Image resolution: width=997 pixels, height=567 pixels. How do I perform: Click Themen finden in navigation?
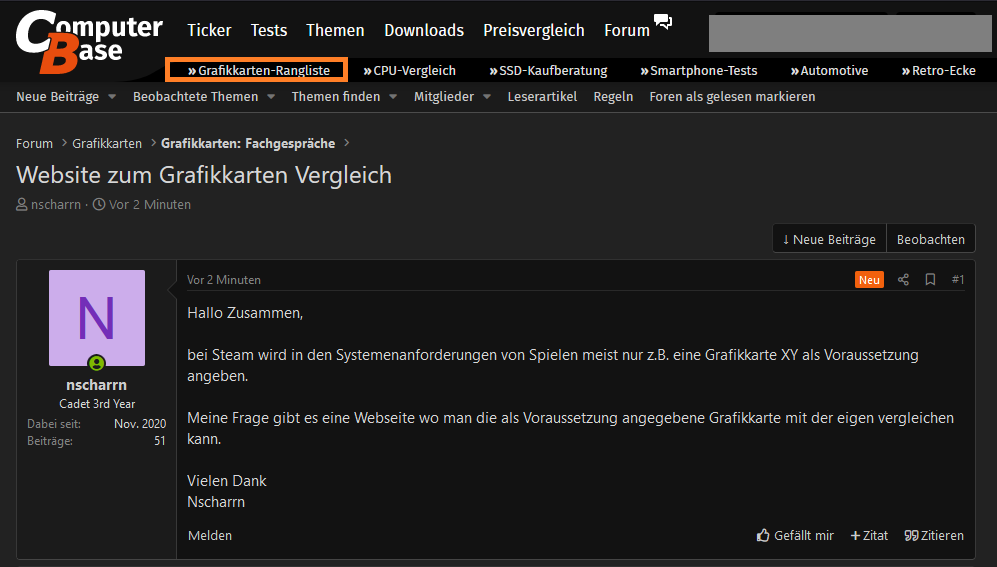point(336,97)
